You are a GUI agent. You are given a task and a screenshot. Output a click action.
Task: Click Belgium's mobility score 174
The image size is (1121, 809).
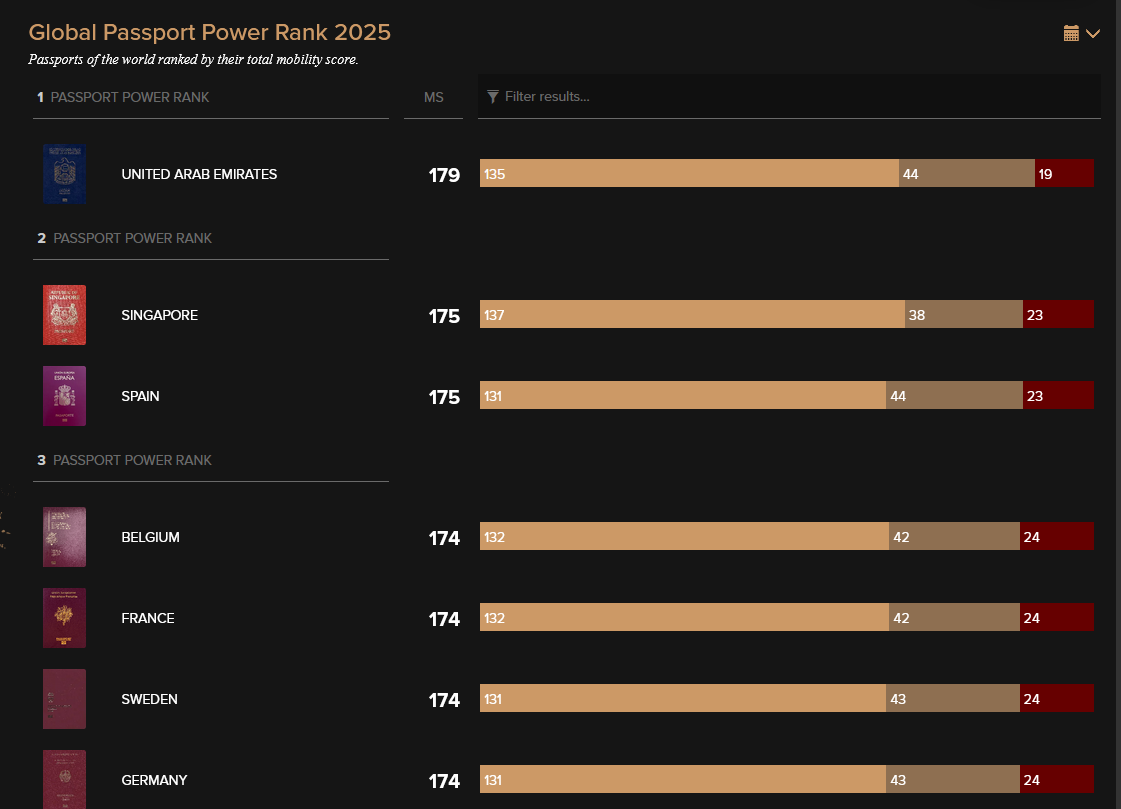444,538
